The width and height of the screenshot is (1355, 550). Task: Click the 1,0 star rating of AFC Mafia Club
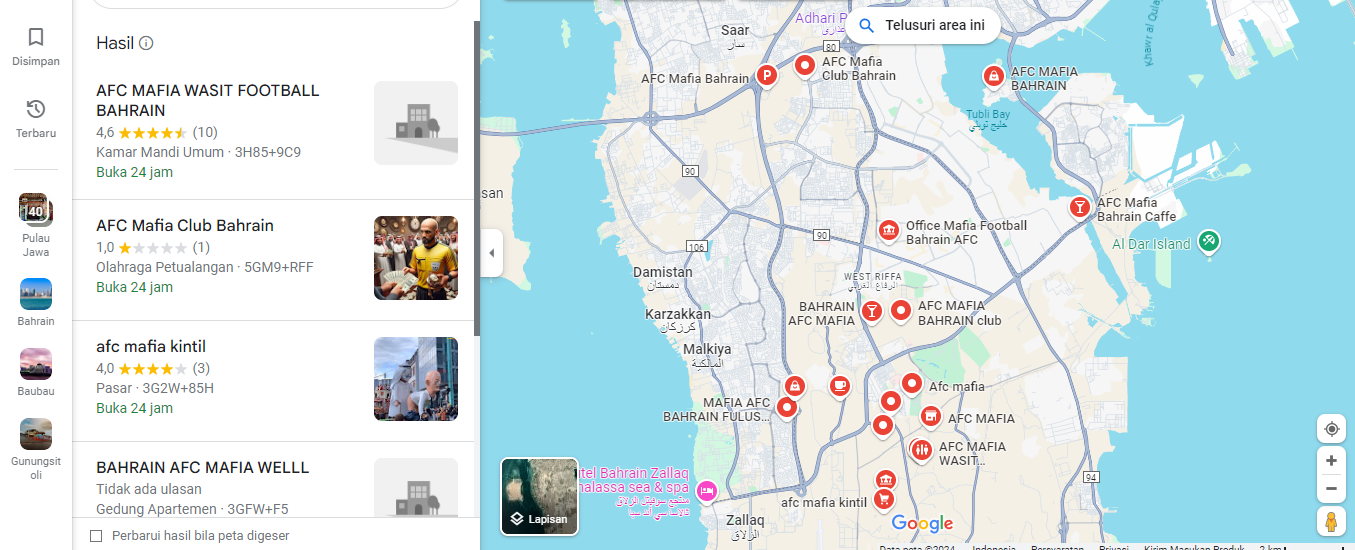153,247
